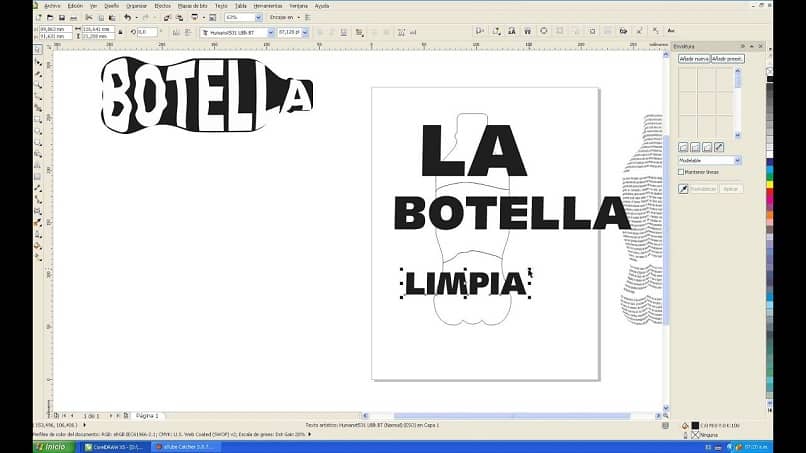Click the New document icon

coord(39,17)
